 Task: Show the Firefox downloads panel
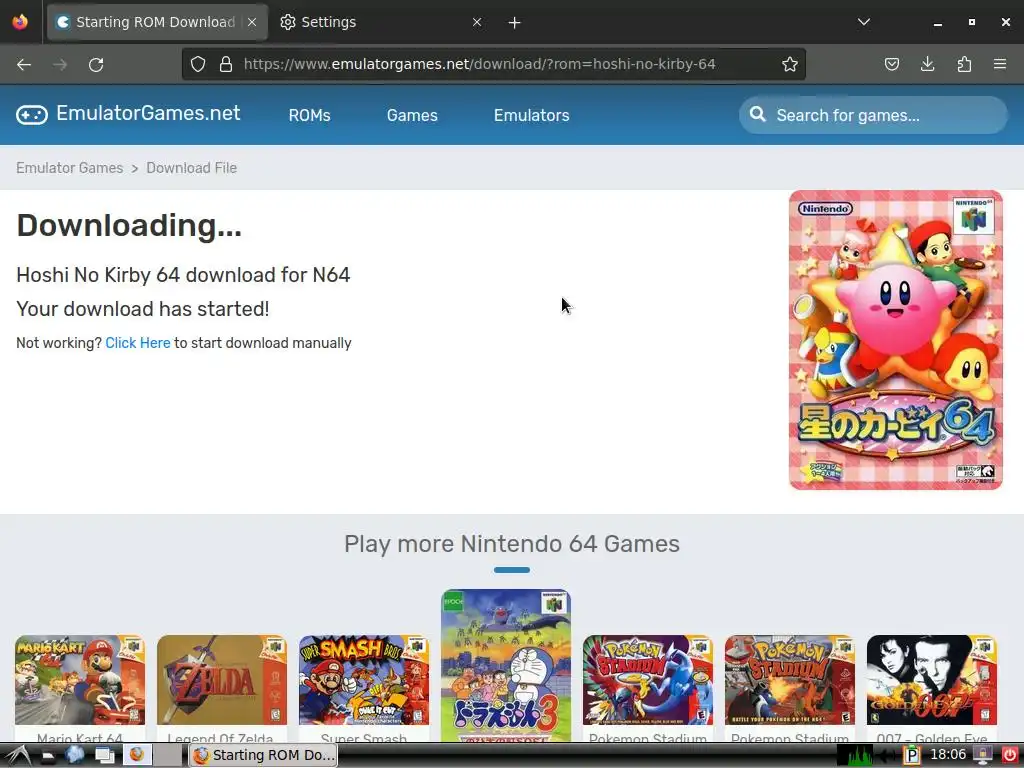pyautogui.click(x=927, y=64)
